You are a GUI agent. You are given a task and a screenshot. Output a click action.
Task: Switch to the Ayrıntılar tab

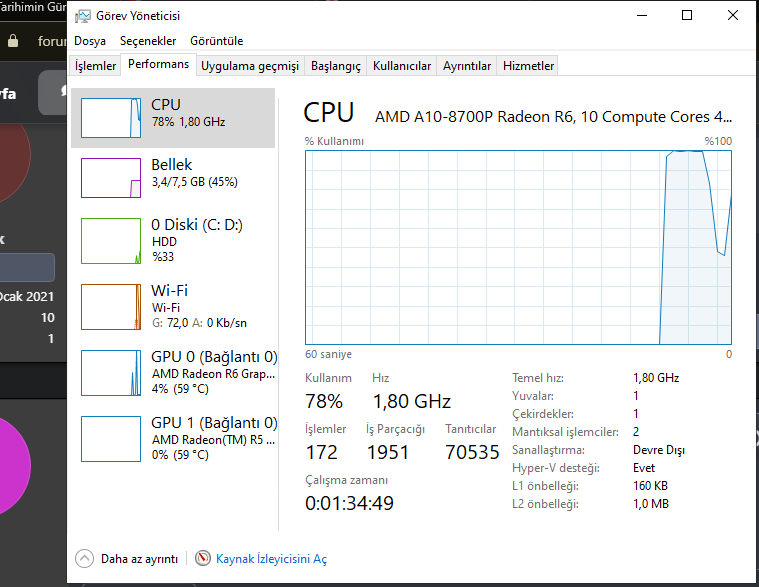tap(467, 66)
